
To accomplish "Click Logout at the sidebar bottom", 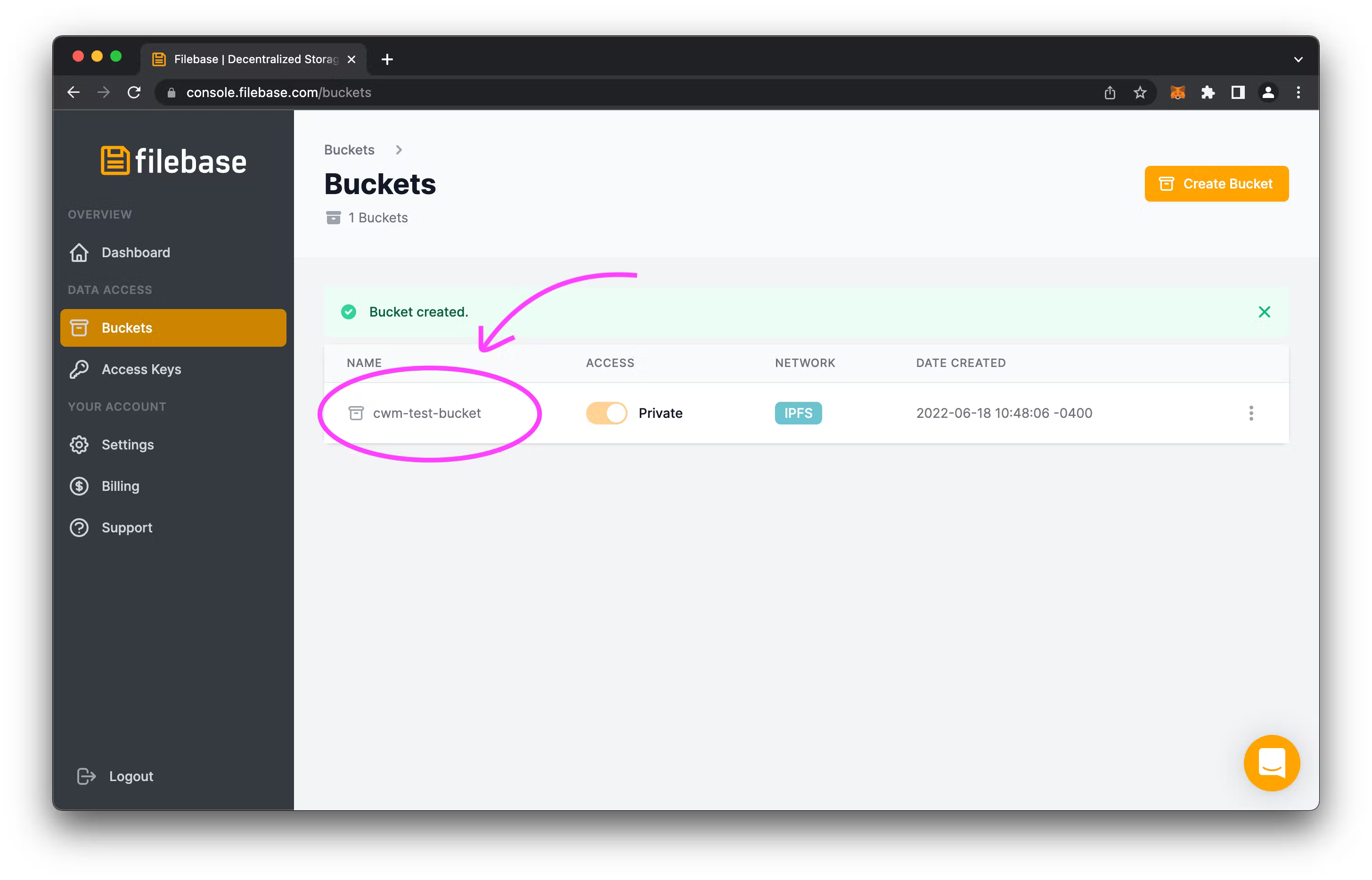I will tap(131, 776).
